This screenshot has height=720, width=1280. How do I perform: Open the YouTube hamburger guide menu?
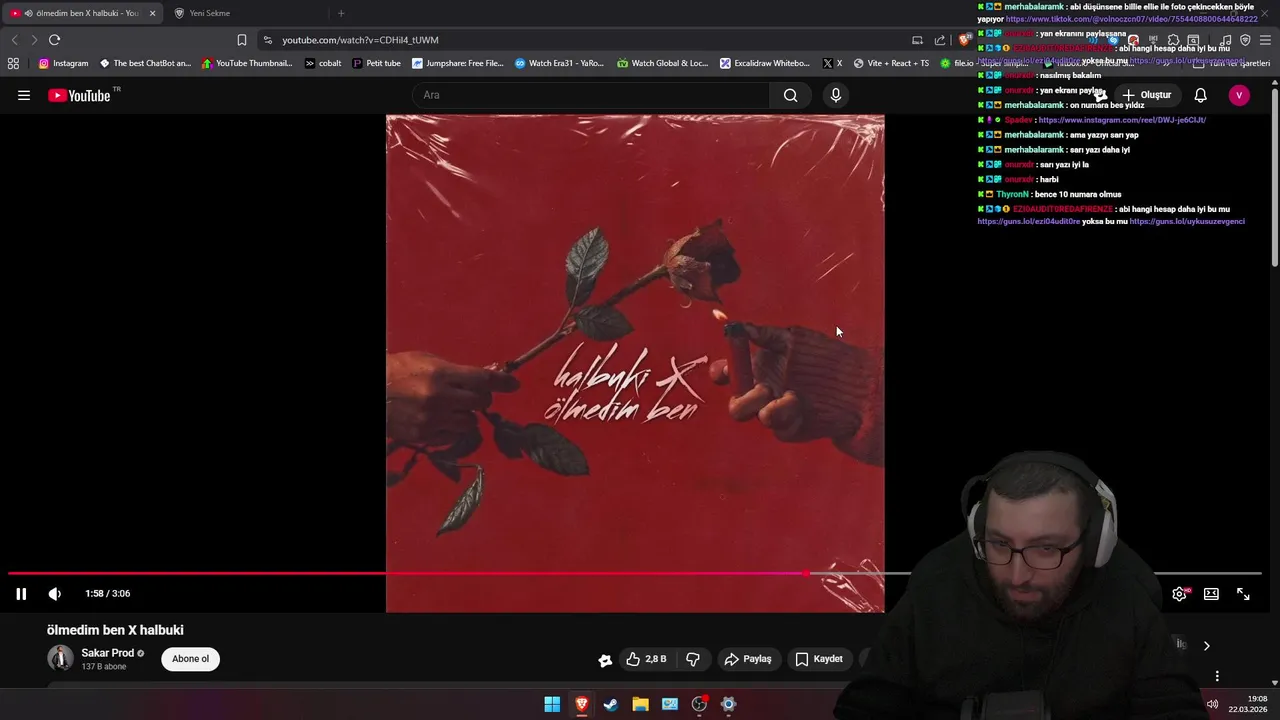point(24,95)
